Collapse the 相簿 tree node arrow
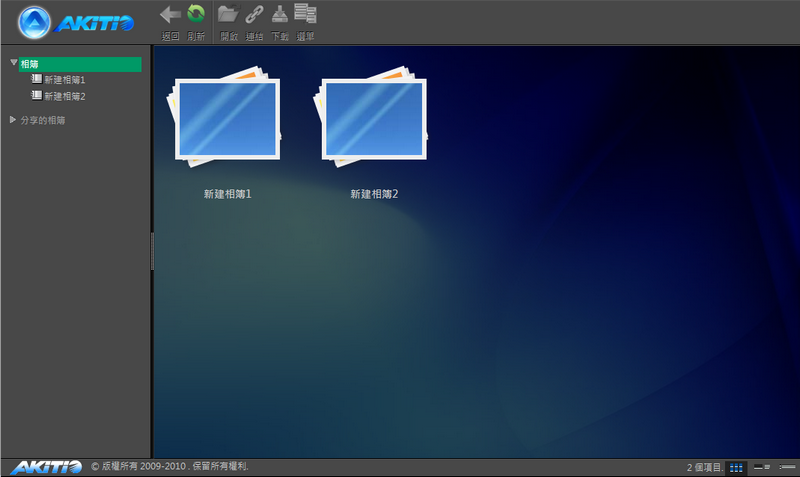 point(13,63)
